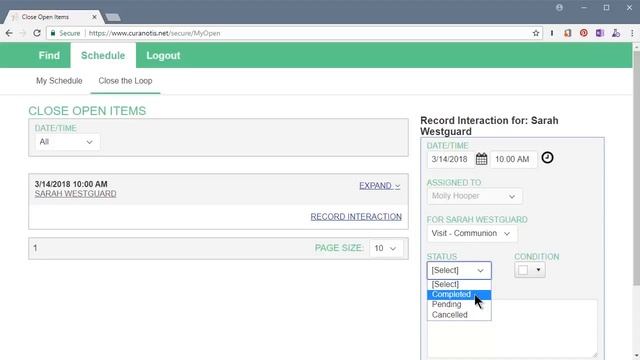Open the calendar date picker icon
The image size is (640, 360).
click(x=481, y=159)
